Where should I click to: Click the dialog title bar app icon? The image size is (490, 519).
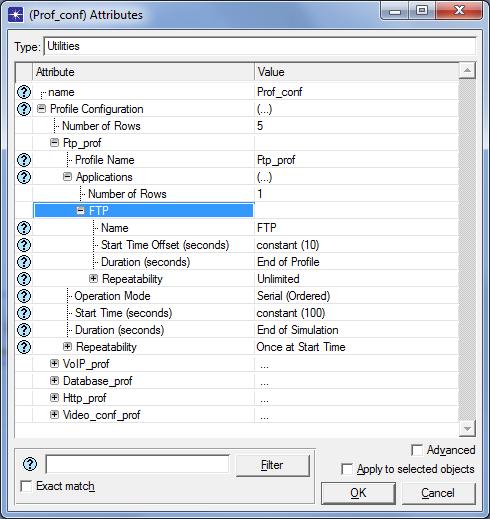[x=16, y=15]
